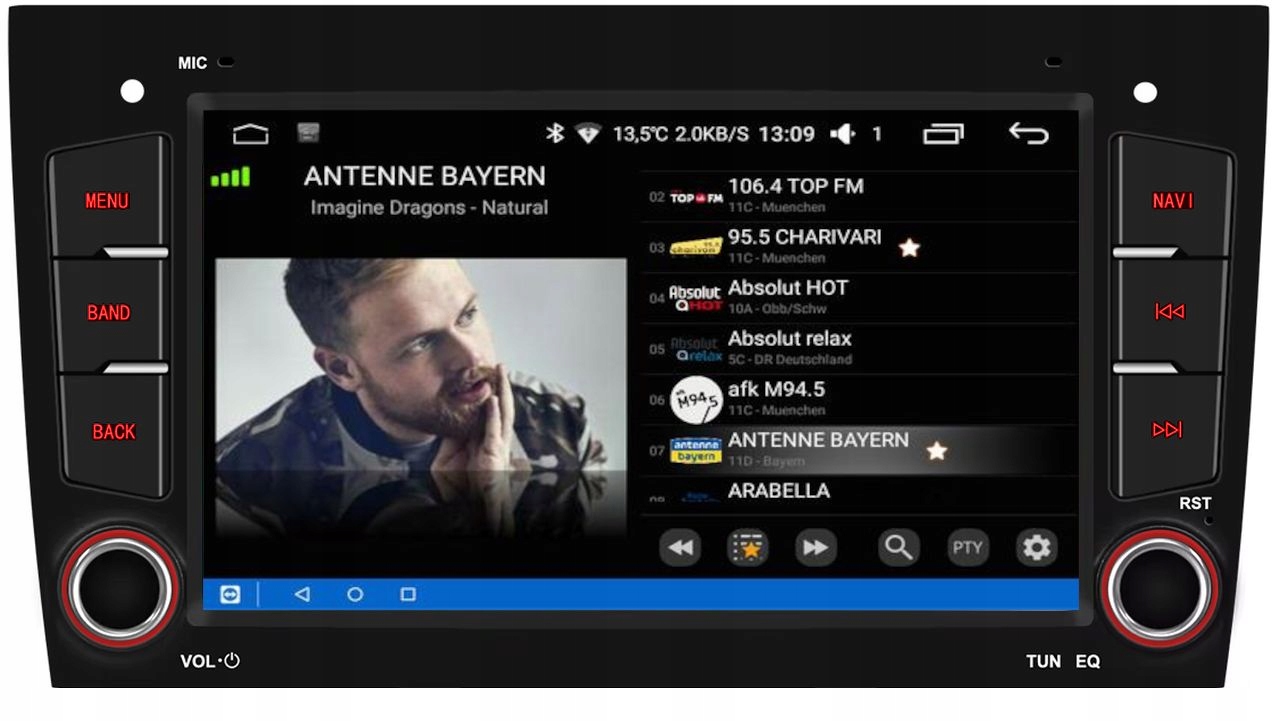Open recent apps icon in top bar

(x=943, y=134)
